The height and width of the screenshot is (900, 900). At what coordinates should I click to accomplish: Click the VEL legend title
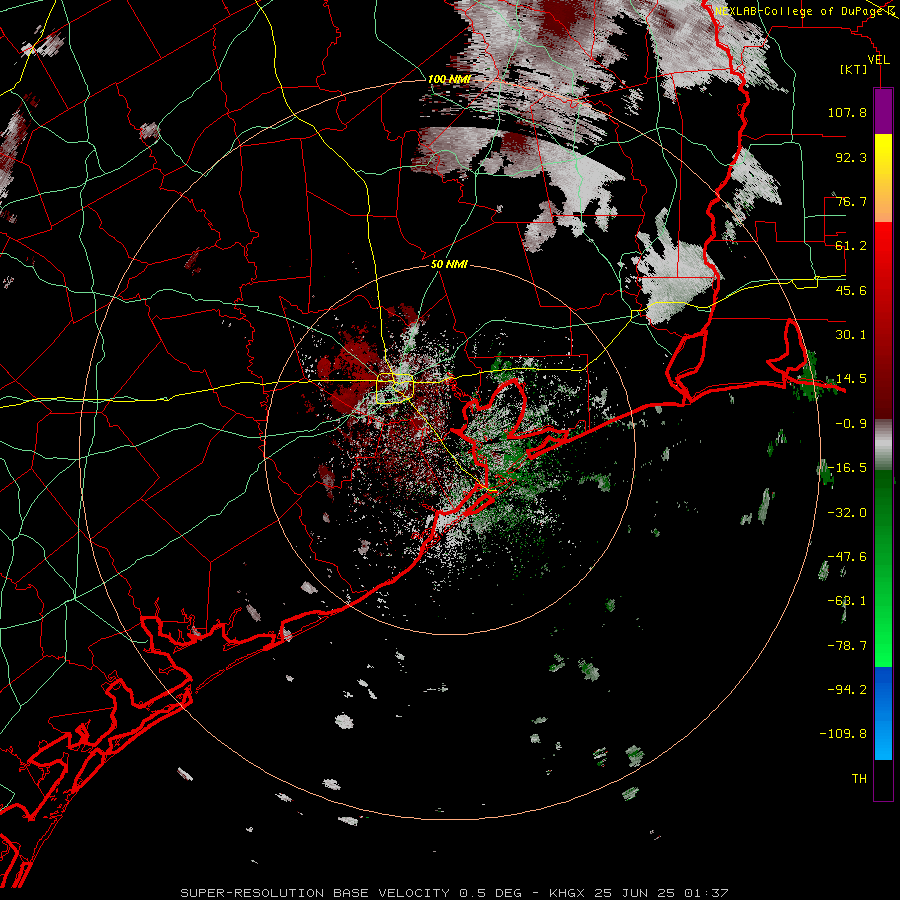[x=878, y=60]
